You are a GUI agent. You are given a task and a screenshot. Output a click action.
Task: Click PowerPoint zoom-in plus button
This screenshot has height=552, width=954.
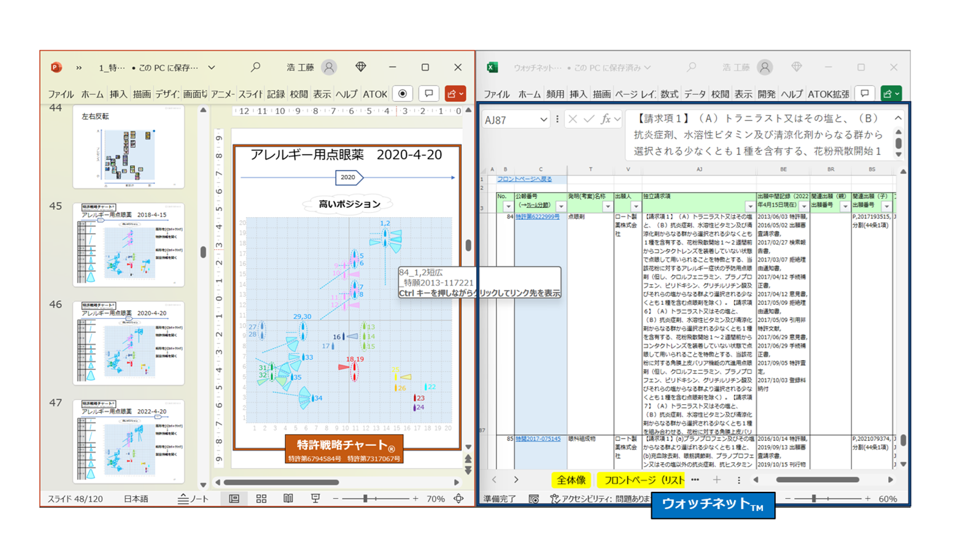pyautogui.click(x=416, y=498)
